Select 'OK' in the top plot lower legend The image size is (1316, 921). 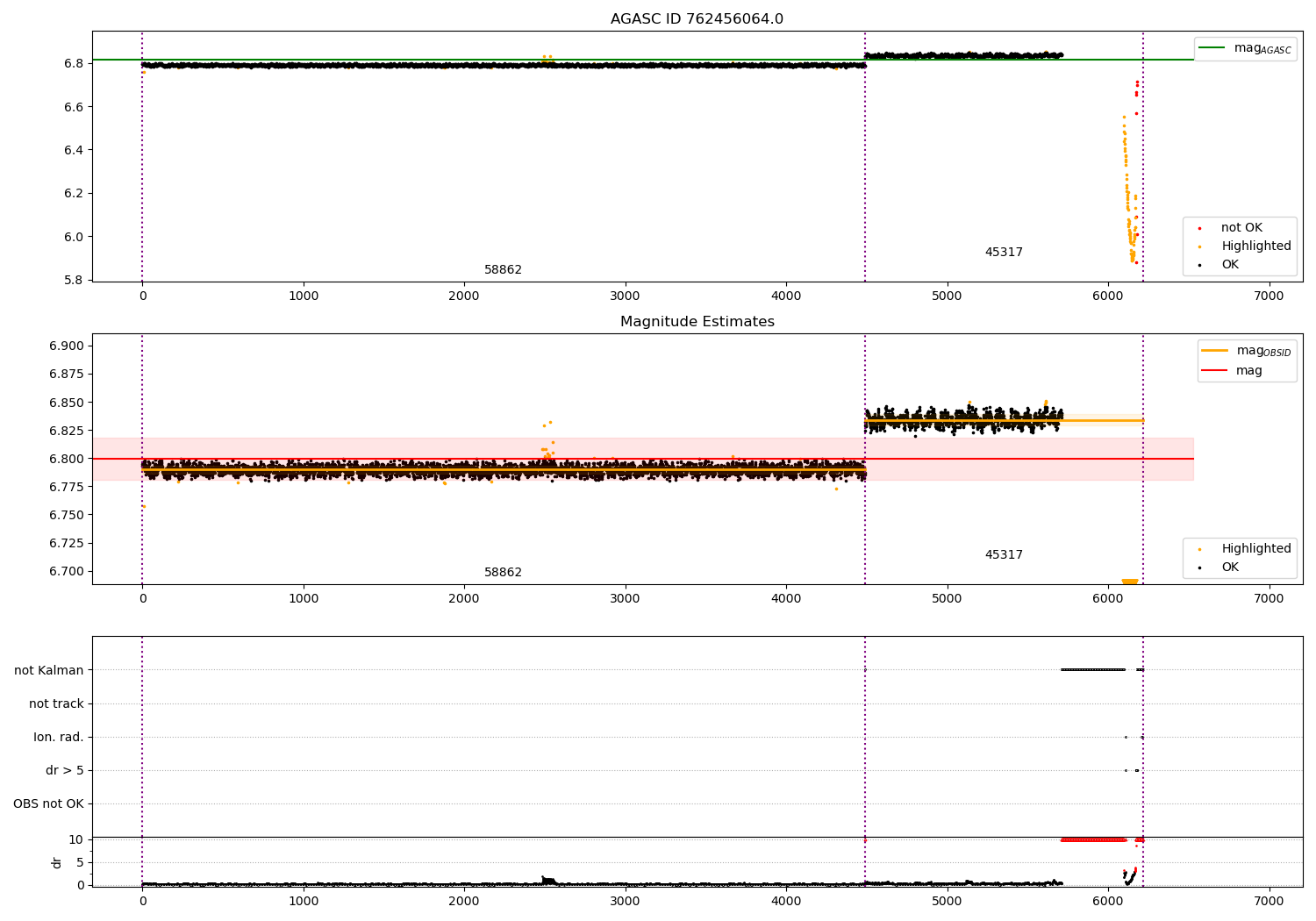pos(1230,265)
